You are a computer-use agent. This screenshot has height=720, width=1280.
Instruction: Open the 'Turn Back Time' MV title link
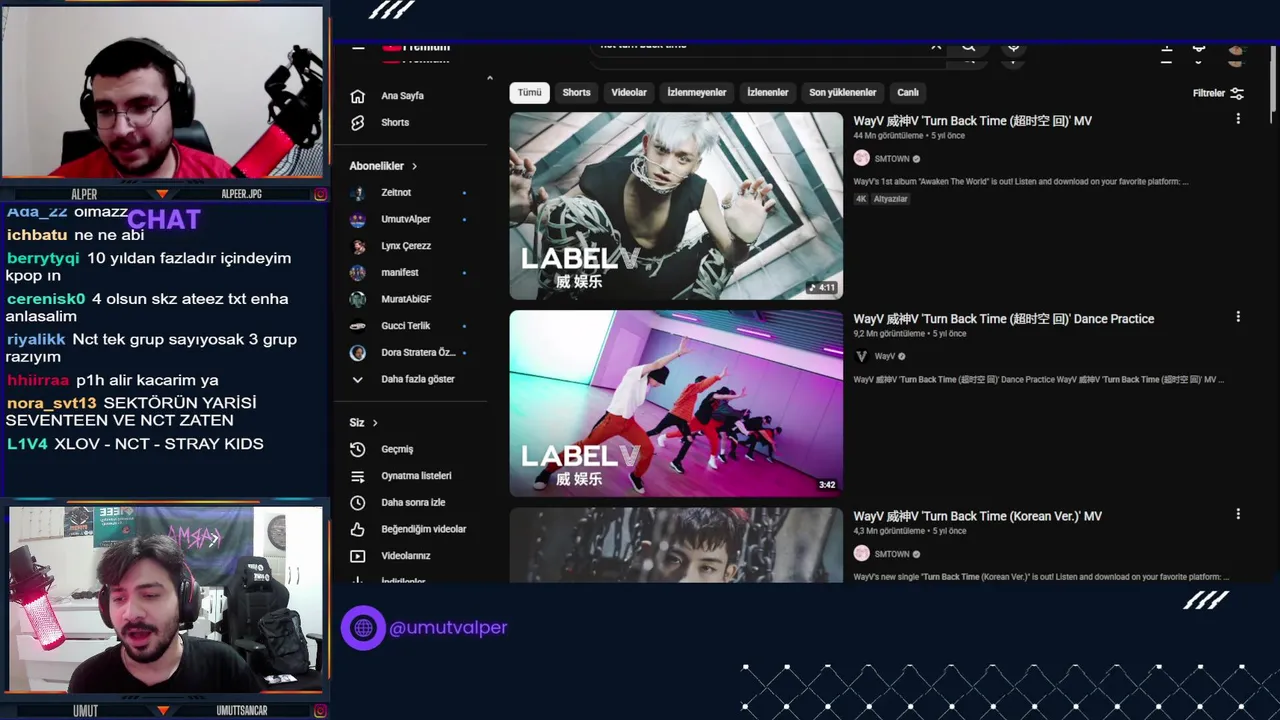tap(972, 121)
